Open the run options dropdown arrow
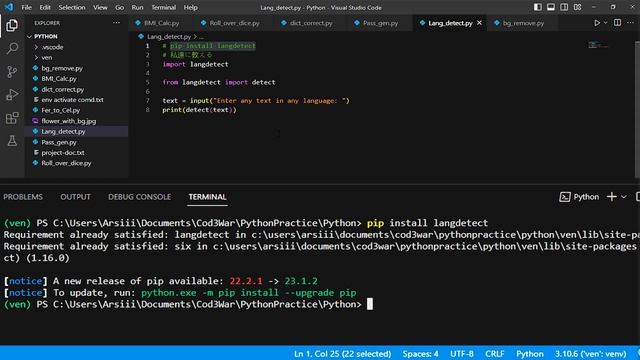640x360 pixels. (606, 23)
